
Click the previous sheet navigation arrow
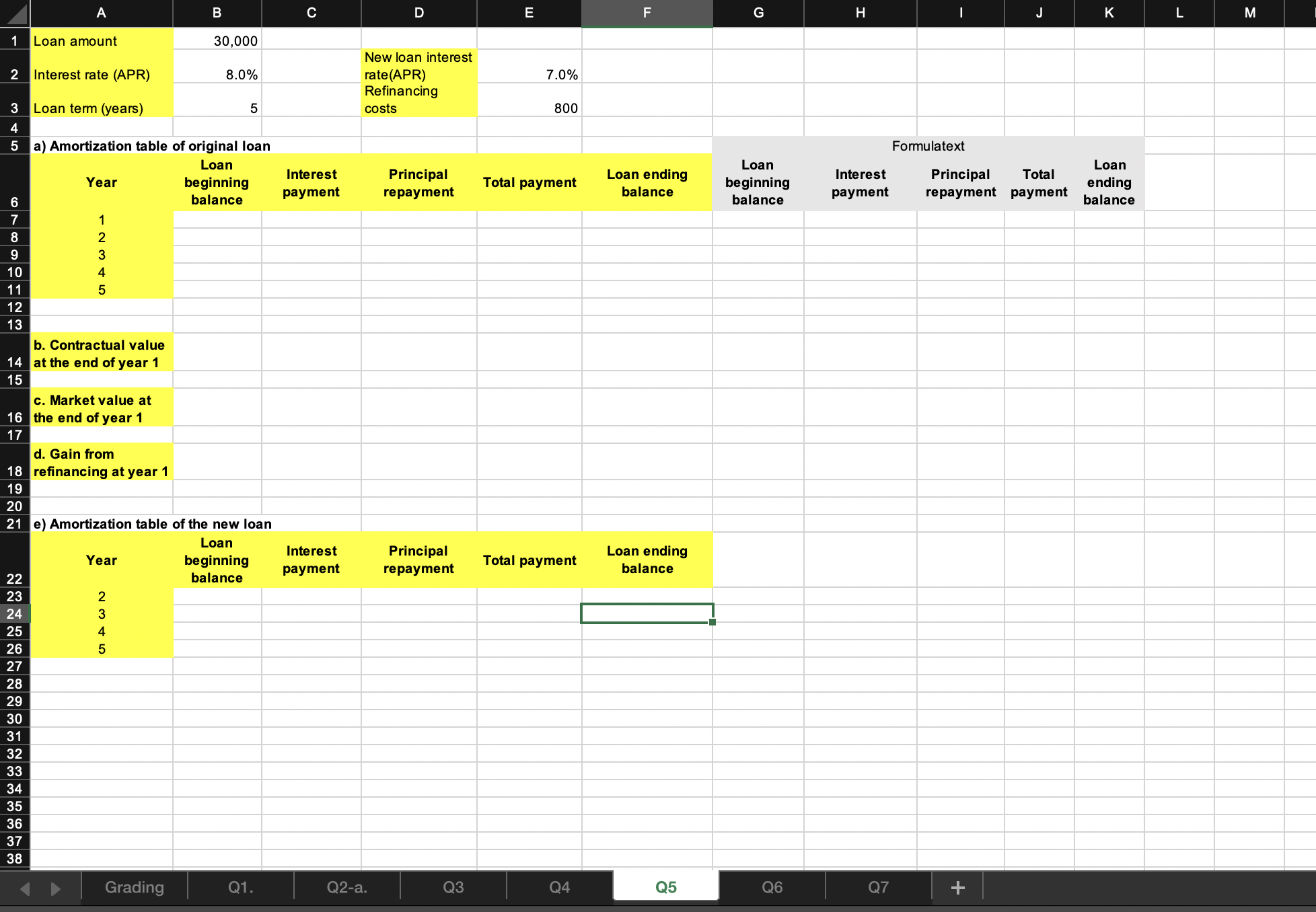point(24,888)
